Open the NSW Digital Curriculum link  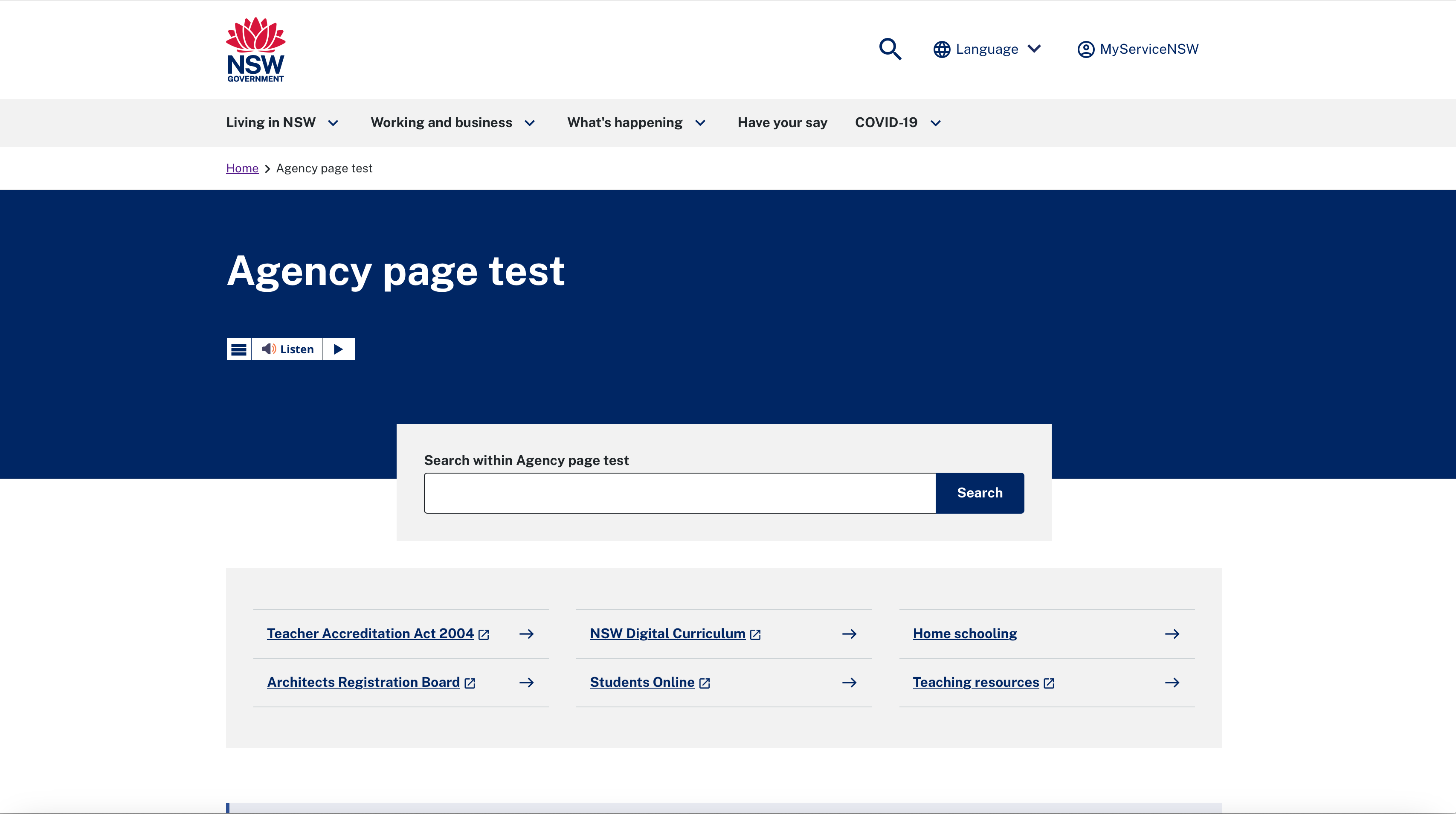(x=667, y=634)
